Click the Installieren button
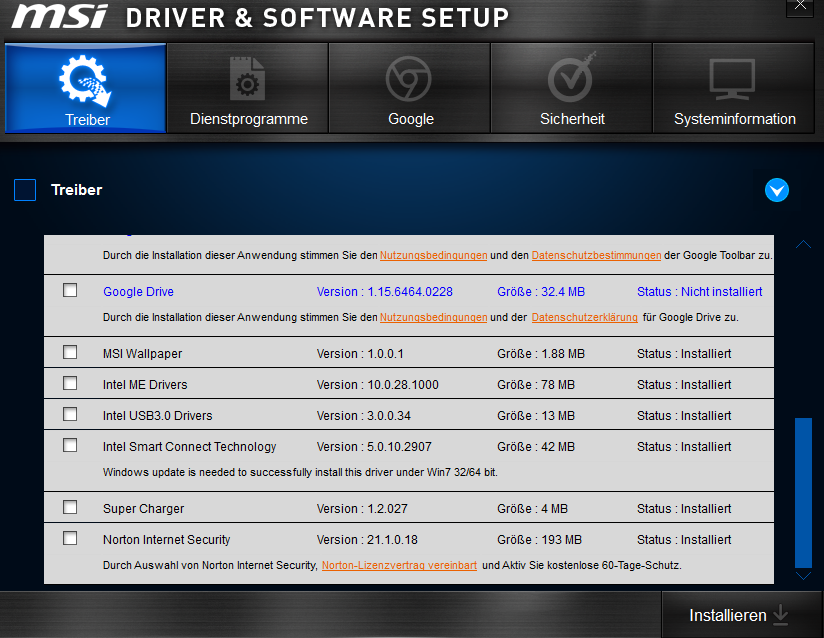This screenshot has height=638, width=824. click(x=741, y=615)
